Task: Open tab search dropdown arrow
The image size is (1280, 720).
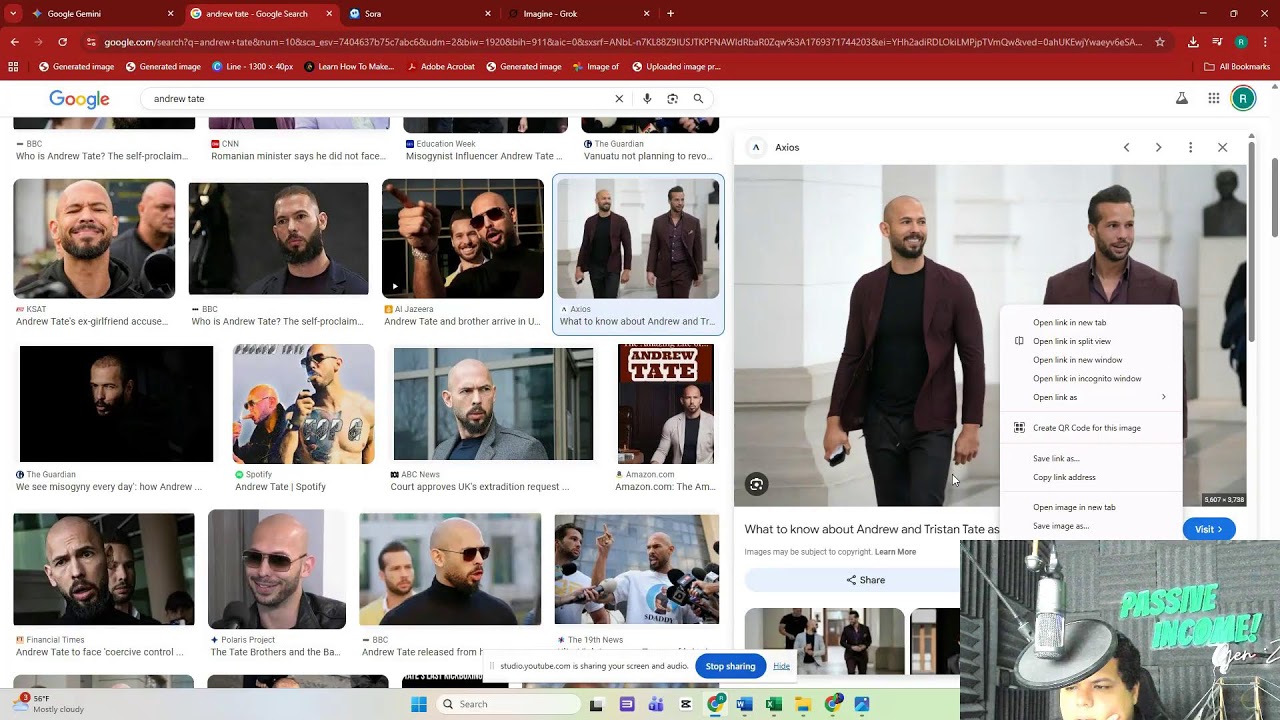Action: pos(13,14)
